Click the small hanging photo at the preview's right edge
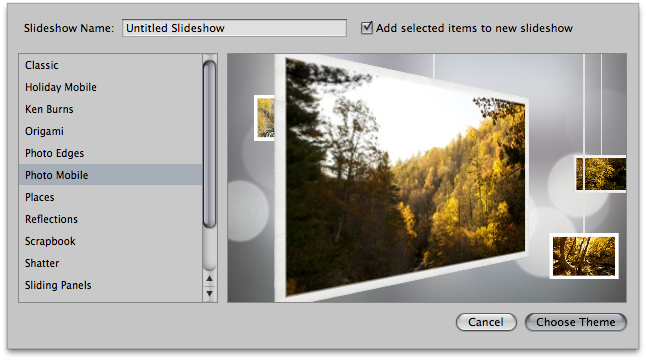The height and width of the screenshot is (360, 646). click(x=600, y=174)
